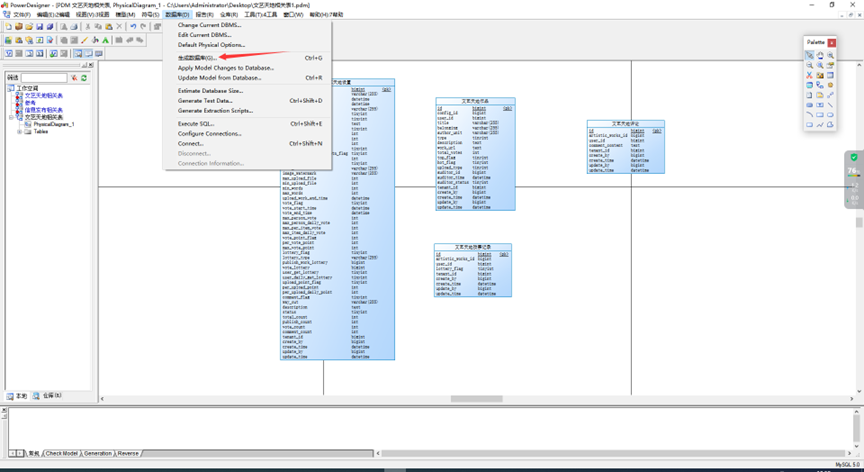Select the Arc tool in Palette

pos(809,115)
